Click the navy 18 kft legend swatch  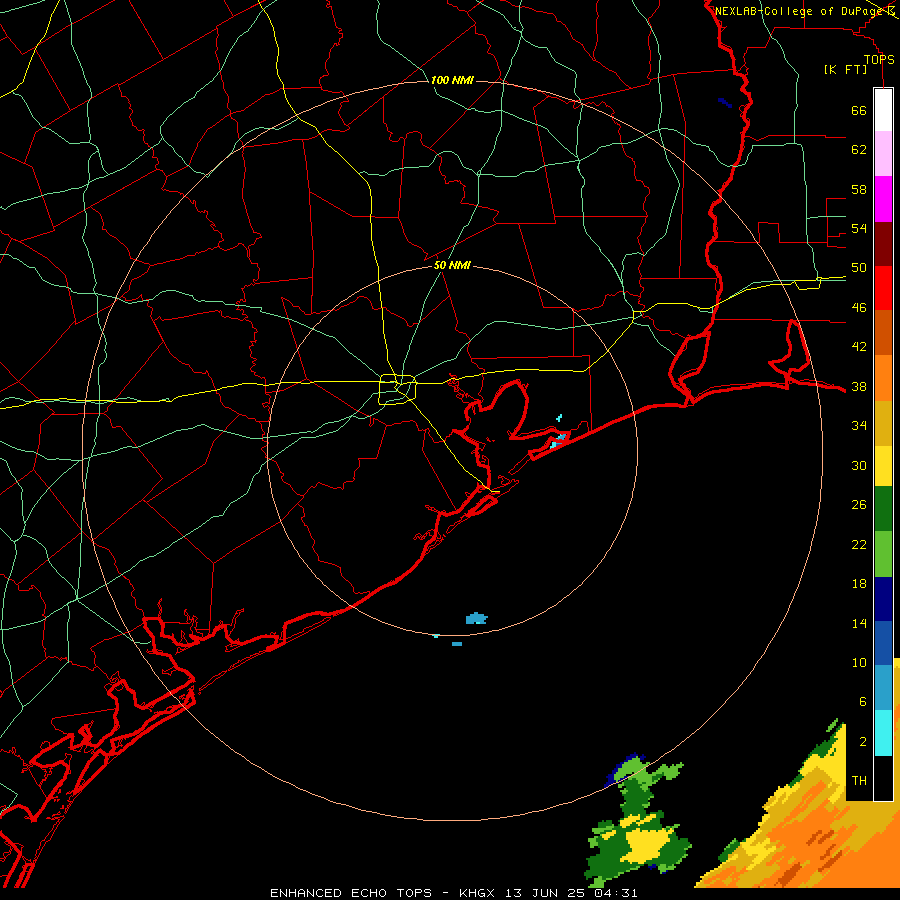coord(883,599)
